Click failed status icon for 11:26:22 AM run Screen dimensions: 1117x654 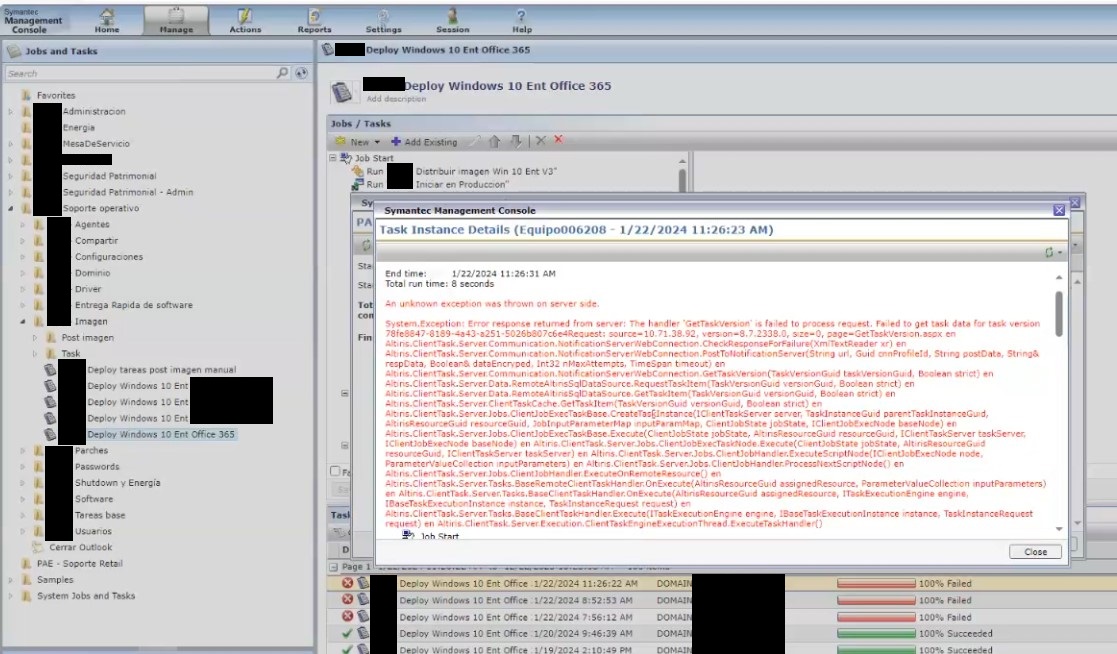tap(347, 583)
